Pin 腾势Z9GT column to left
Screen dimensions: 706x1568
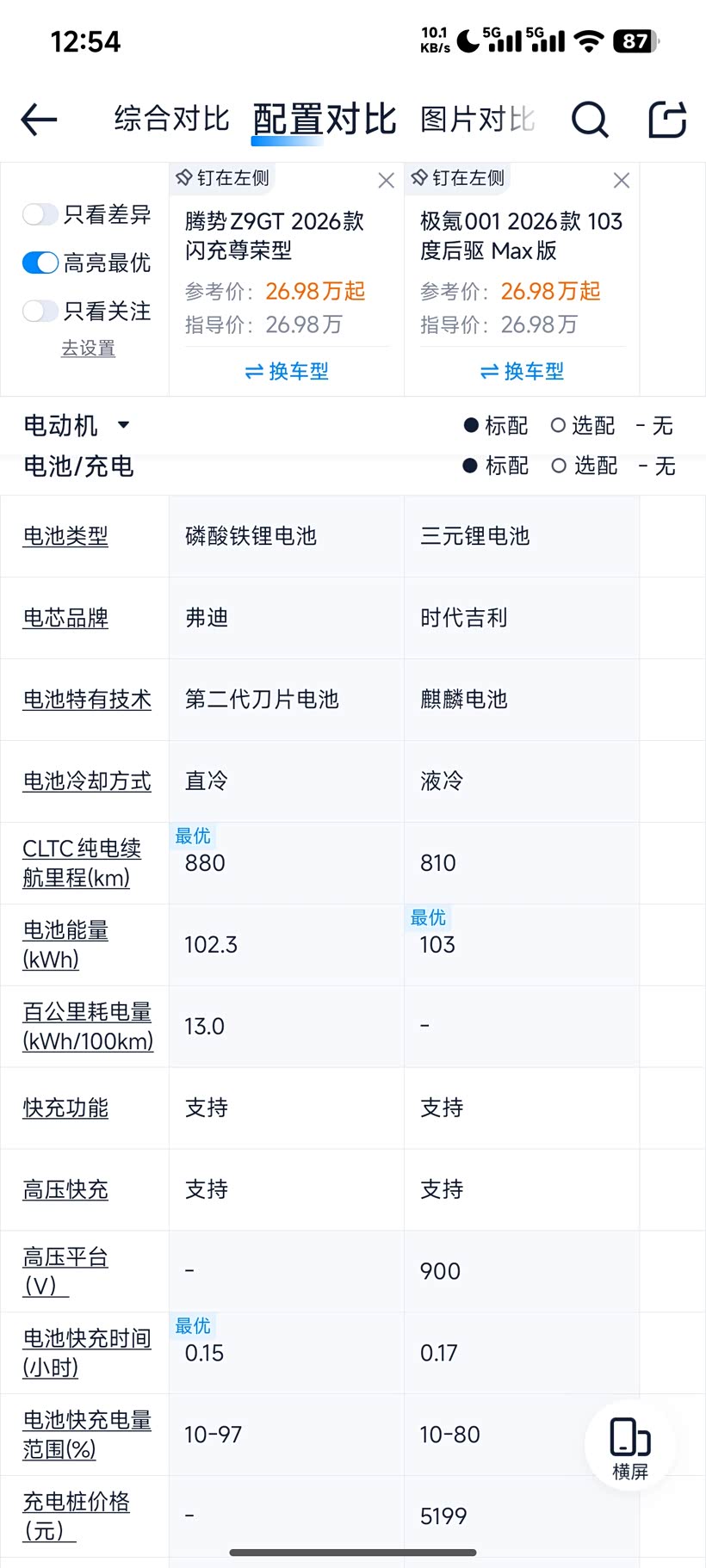click(x=223, y=178)
